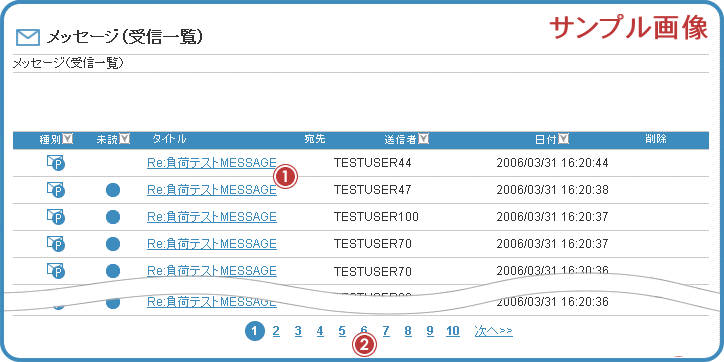724x362 pixels.
Task: Go to page 7
Action: click(386, 331)
